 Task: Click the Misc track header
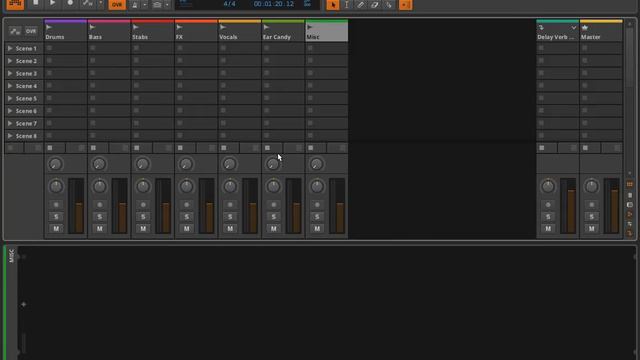(327, 32)
